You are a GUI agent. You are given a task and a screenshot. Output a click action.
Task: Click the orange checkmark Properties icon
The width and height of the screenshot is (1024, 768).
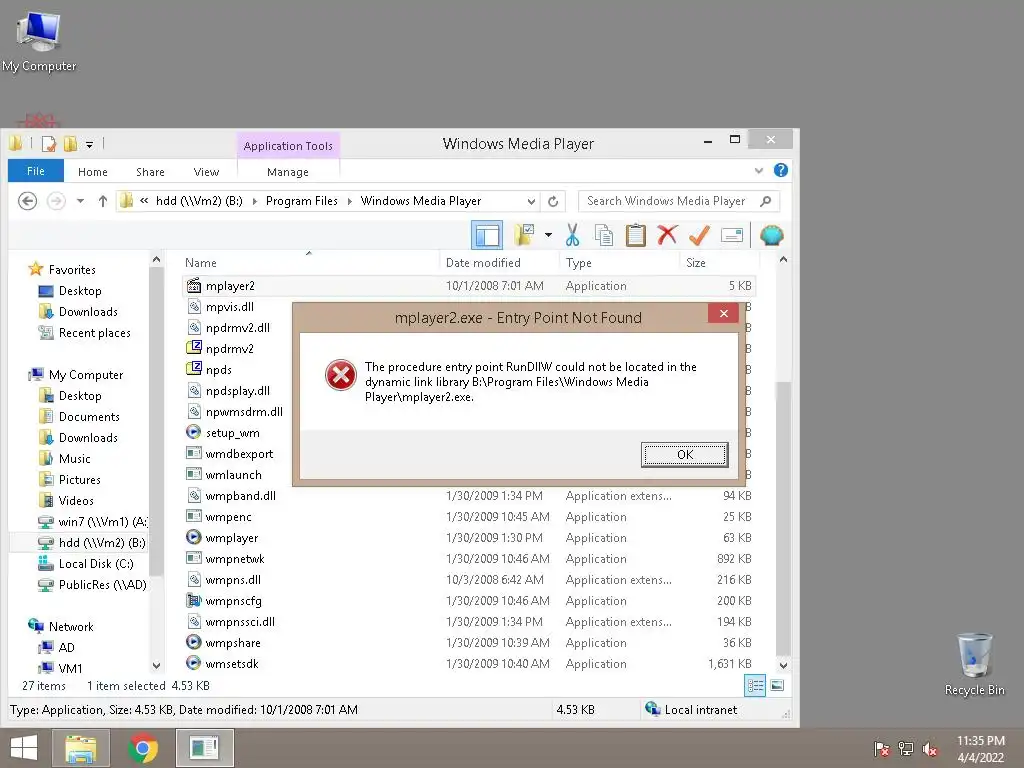tap(699, 235)
